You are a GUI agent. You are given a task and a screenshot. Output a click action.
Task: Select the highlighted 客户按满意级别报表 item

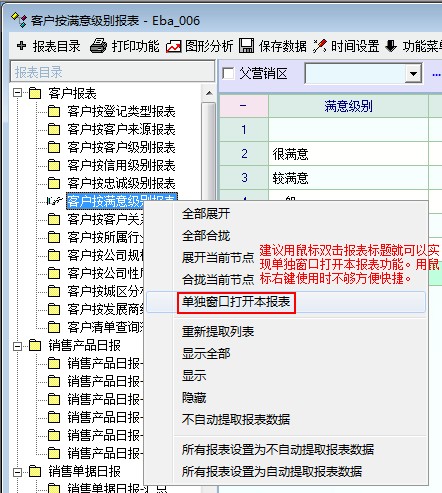coord(121,201)
